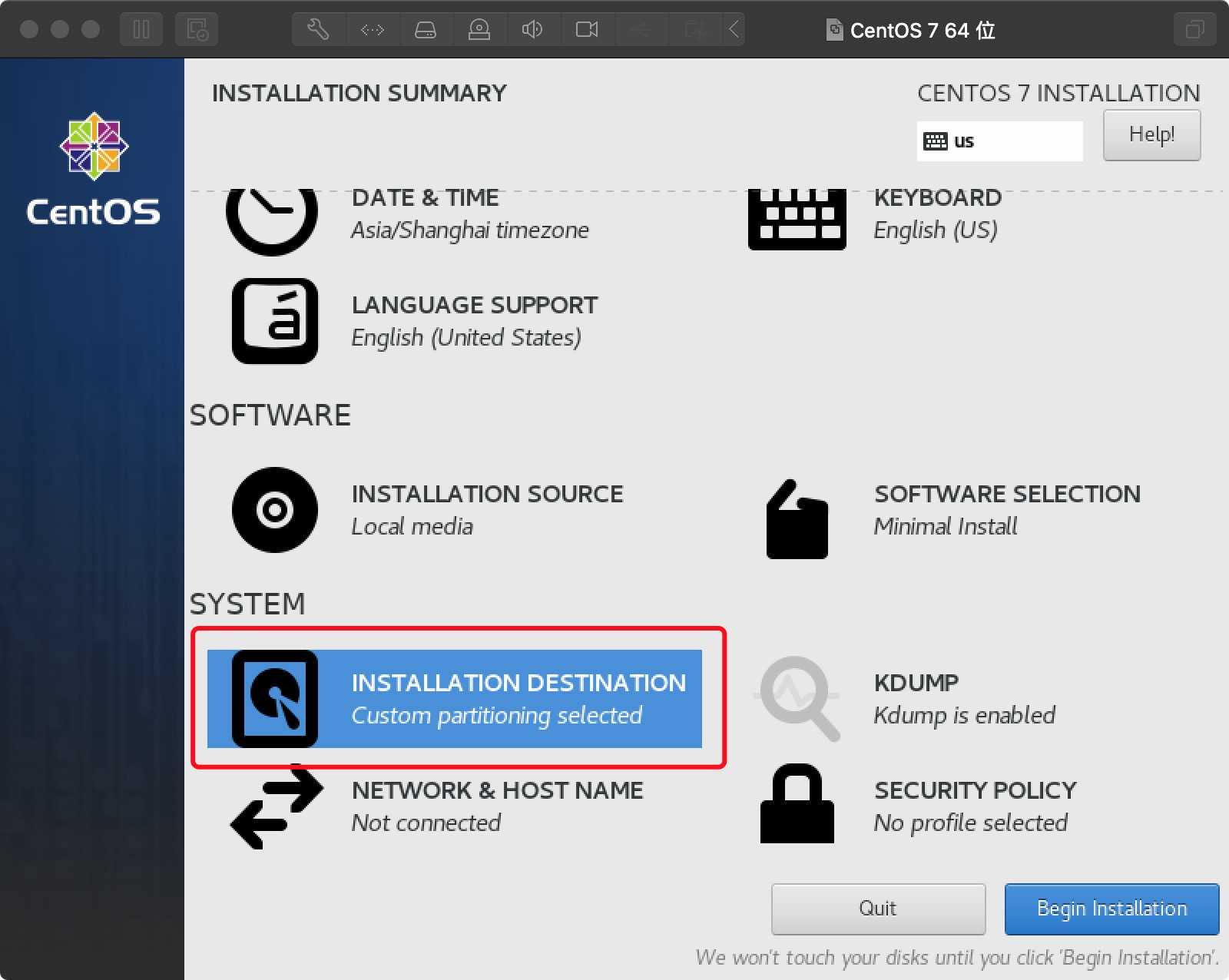Open the Keyboard layout icon
The image size is (1229, 980).
click(x=797, y=220)
